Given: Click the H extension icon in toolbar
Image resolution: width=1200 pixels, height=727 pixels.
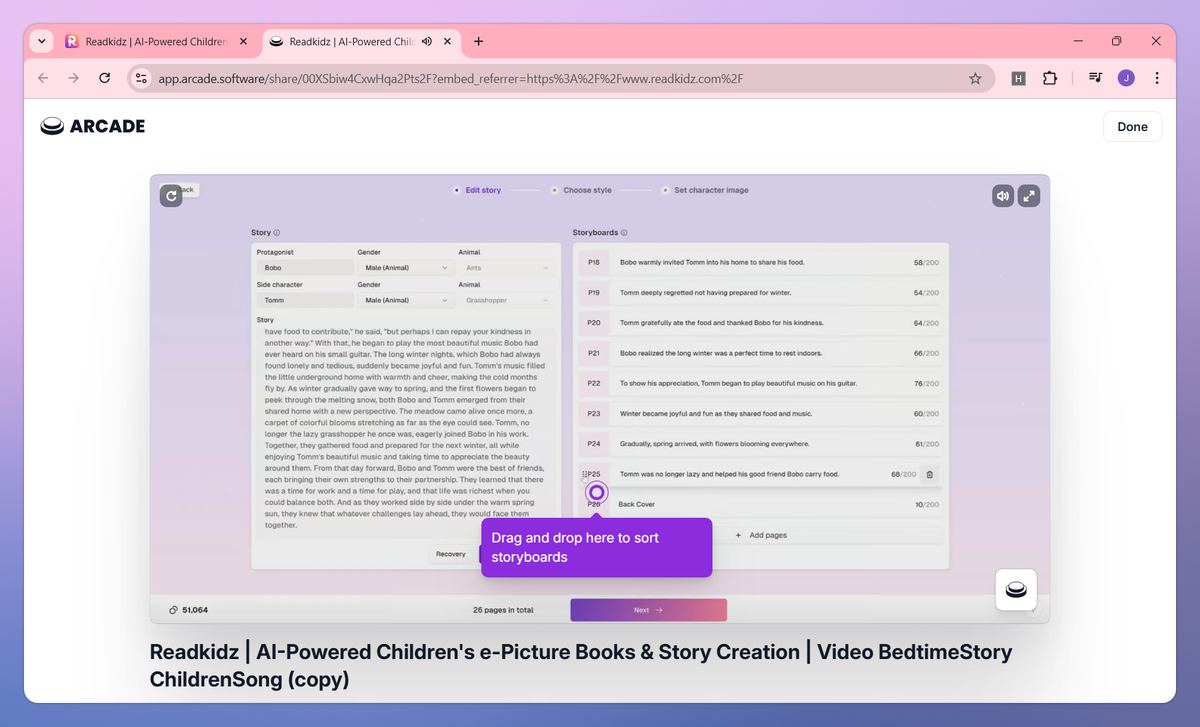Looking at the screenshot, I should [x=1018, y=78].
